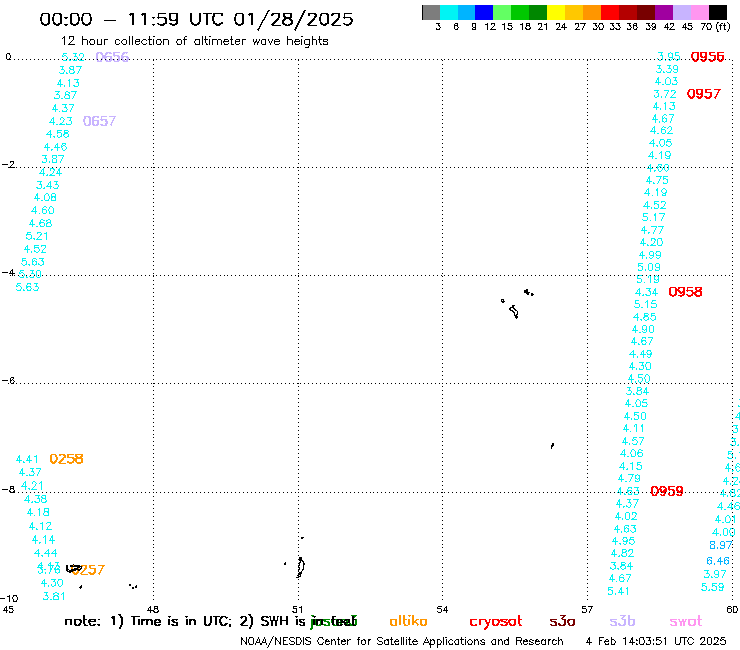Click the dark blue 12 ft legend swatch

point(485,12)
